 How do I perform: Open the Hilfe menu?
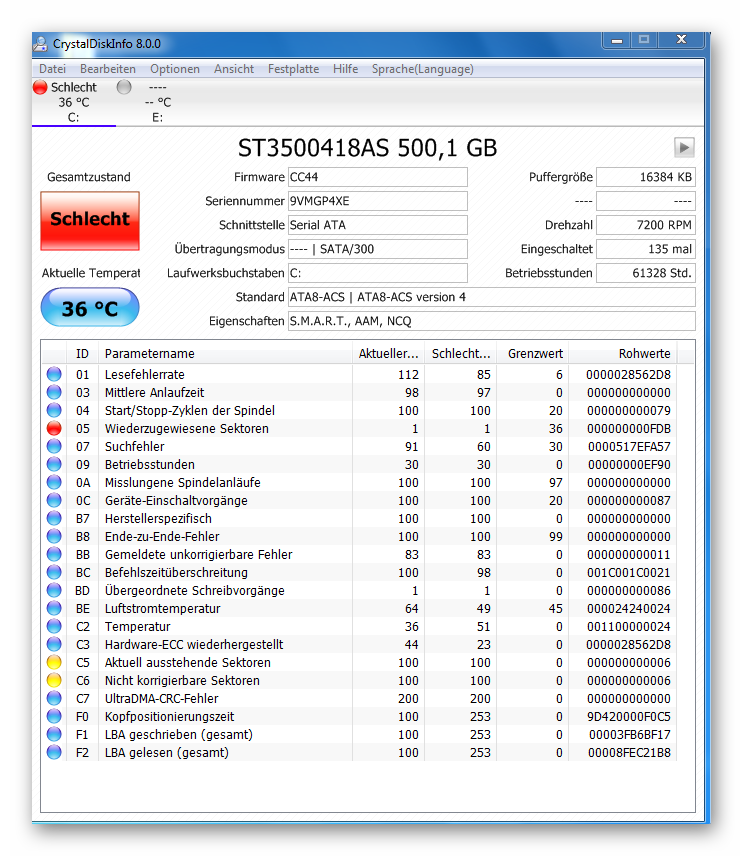346,69
